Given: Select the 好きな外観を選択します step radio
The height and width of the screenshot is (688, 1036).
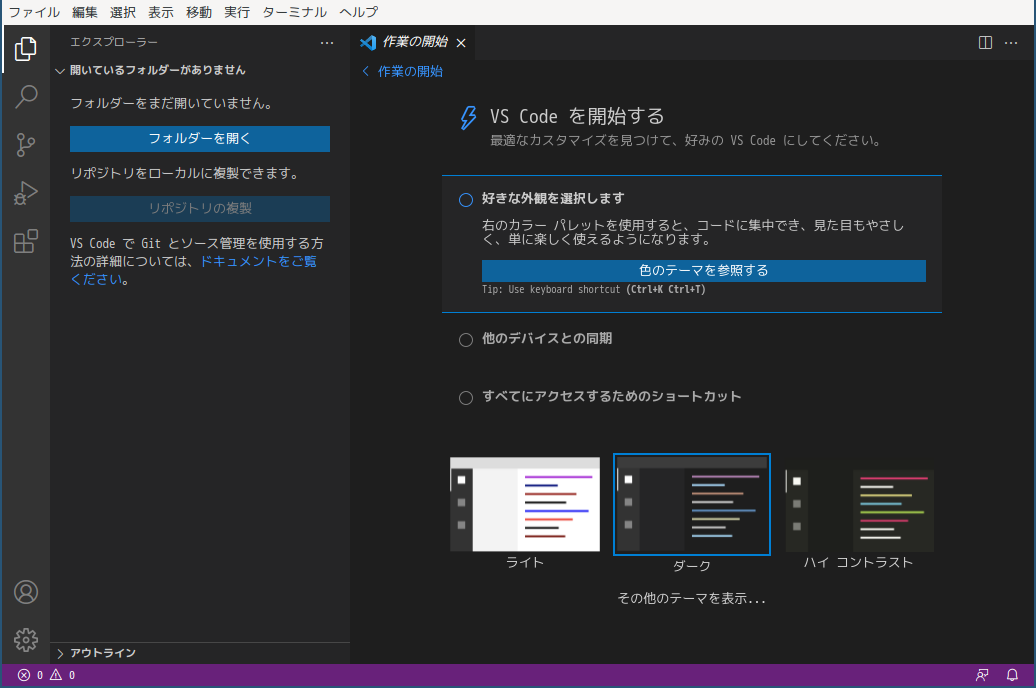Looking at the screenshot, I should [x=466, y=200].
